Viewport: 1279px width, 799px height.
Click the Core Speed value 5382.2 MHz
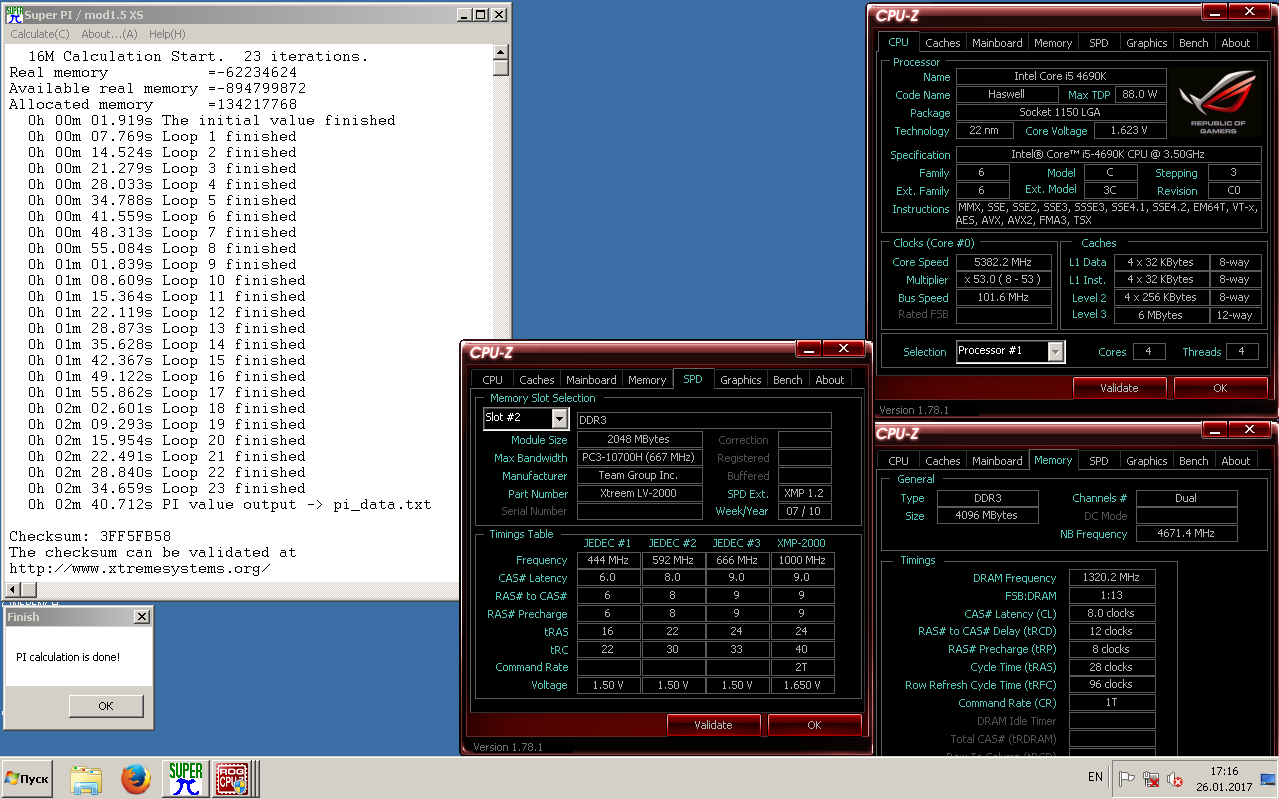[1005, 262]
